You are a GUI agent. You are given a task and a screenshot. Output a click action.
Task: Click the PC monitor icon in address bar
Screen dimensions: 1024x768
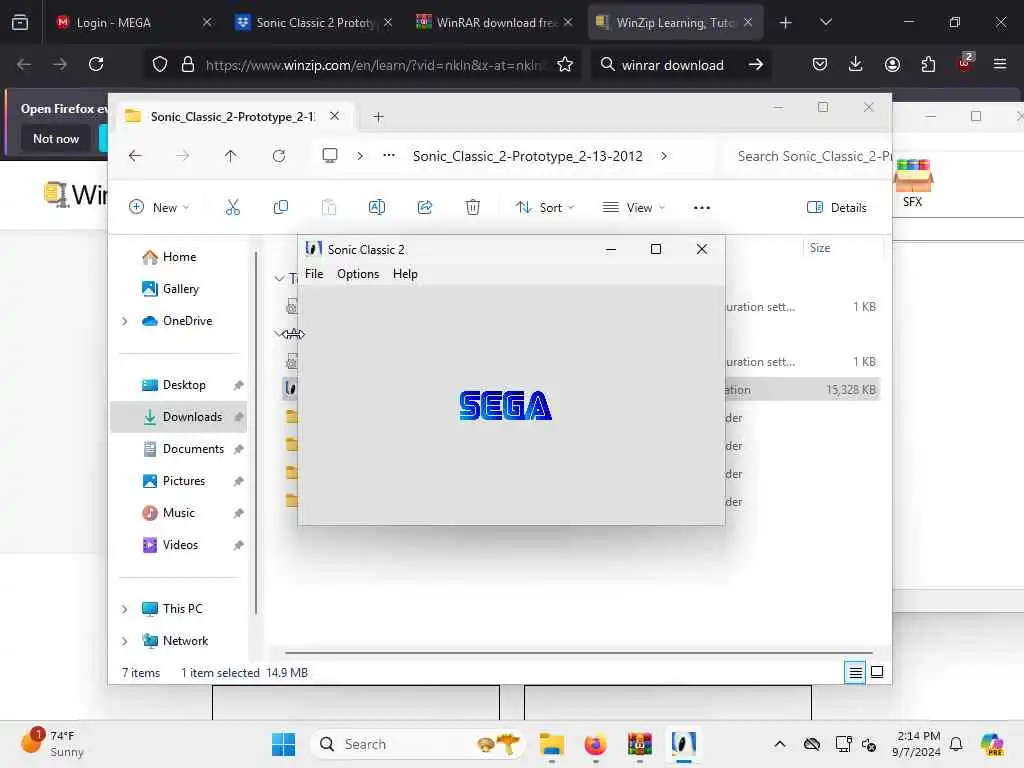(x=330, y=156)
